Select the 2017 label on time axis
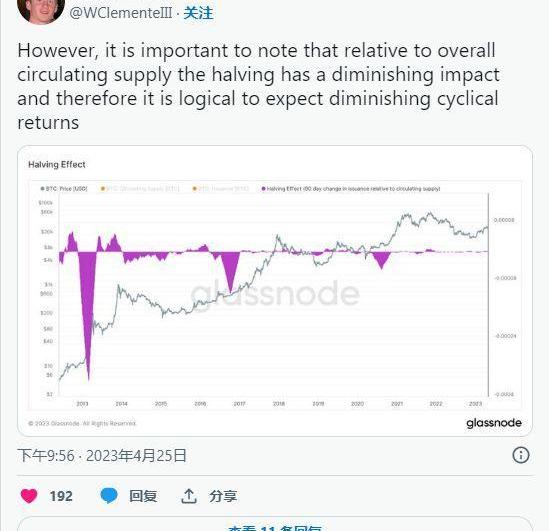 [x=239, y=404]
